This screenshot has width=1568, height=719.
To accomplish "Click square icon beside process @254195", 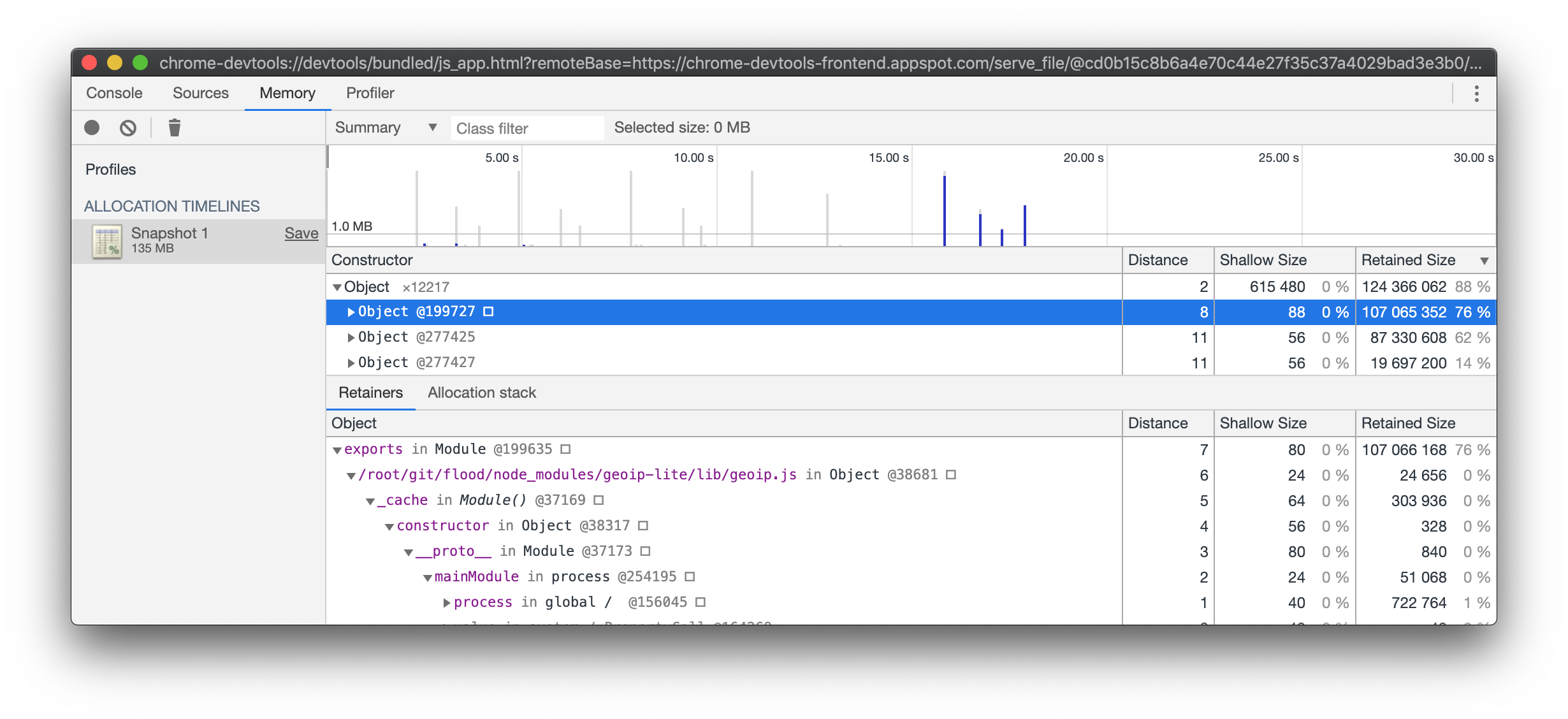I will tap(690, 577).
